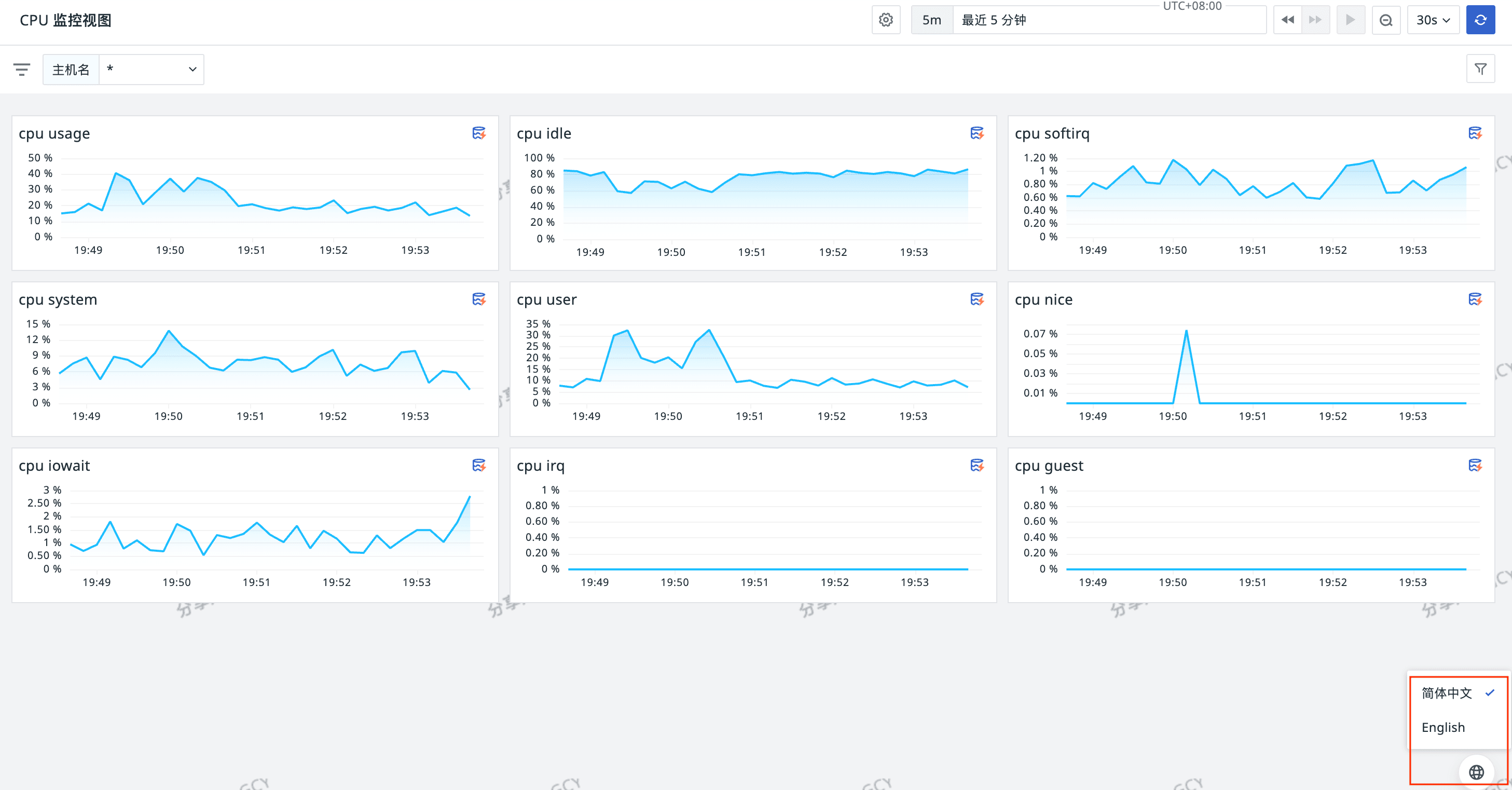The width and height of the screenshot is (1512, 790).
Task: Open the query icon on cpu idle panel
Action: click(977, 133)
